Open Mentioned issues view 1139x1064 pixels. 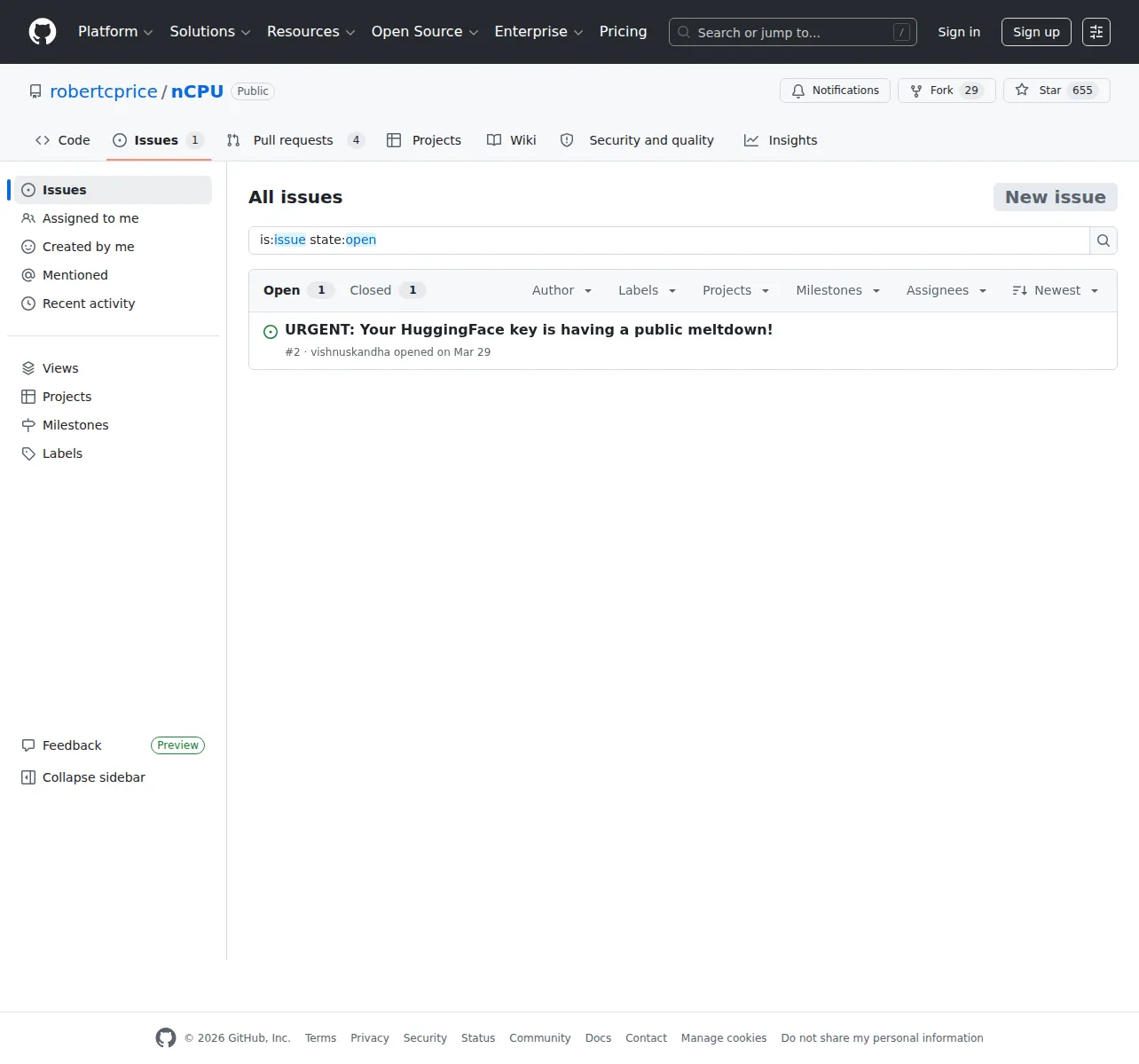pyautogui.click(x=113, y=275)
